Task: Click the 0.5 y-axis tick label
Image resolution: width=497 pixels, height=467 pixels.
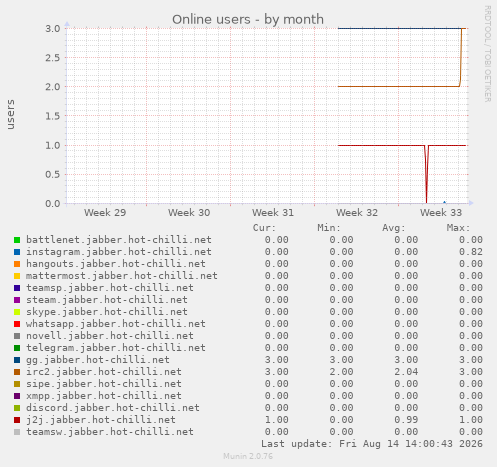Action: click(53, 174)
